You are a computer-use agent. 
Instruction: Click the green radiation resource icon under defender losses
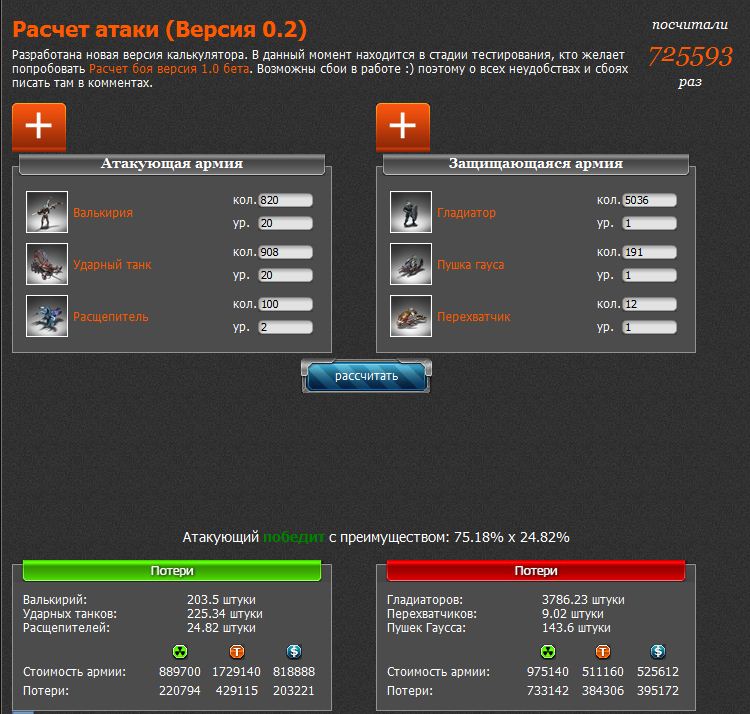548,651
